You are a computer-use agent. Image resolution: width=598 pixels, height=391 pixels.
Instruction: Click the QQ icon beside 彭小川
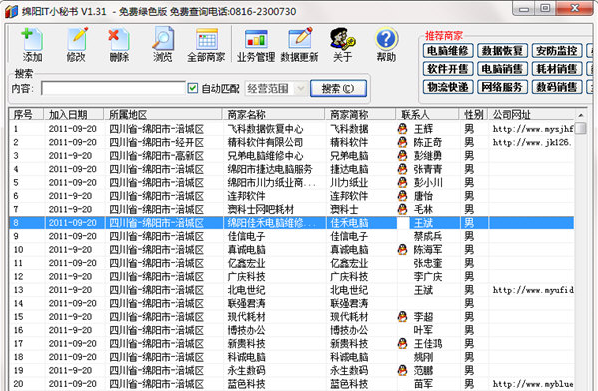click(402, 182)
